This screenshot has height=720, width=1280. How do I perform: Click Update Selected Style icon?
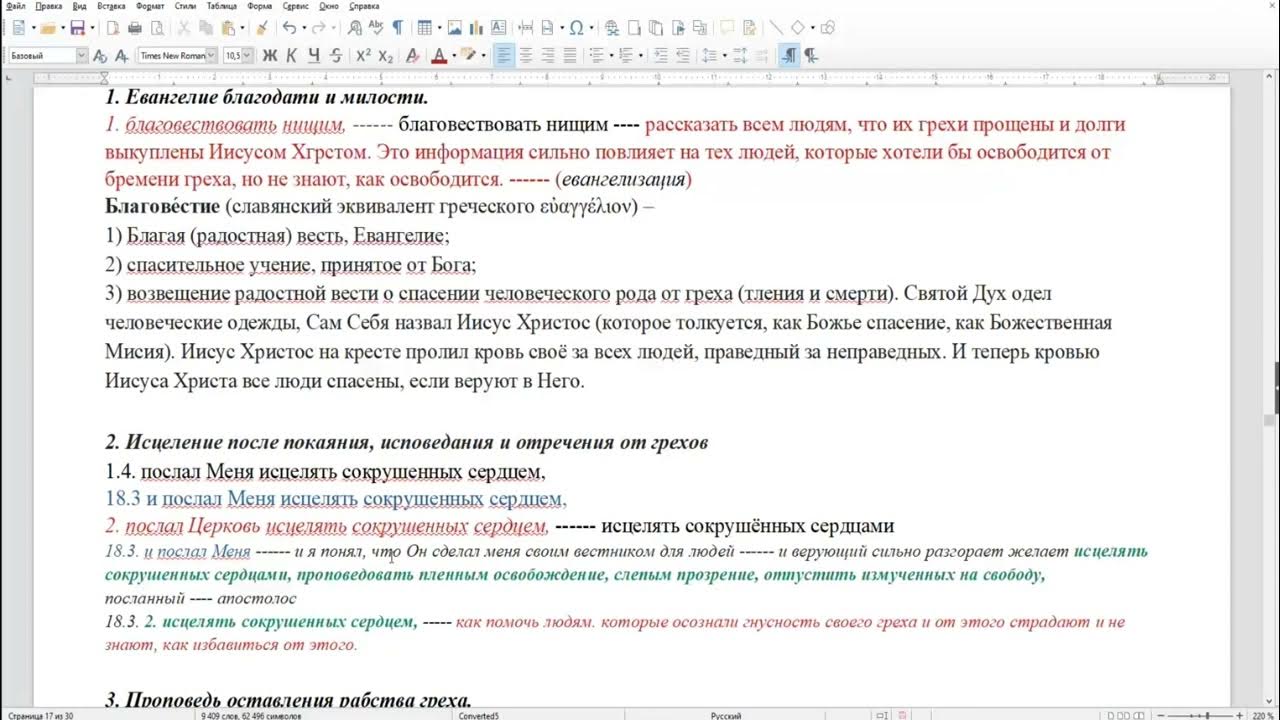[x=100, y=56]
